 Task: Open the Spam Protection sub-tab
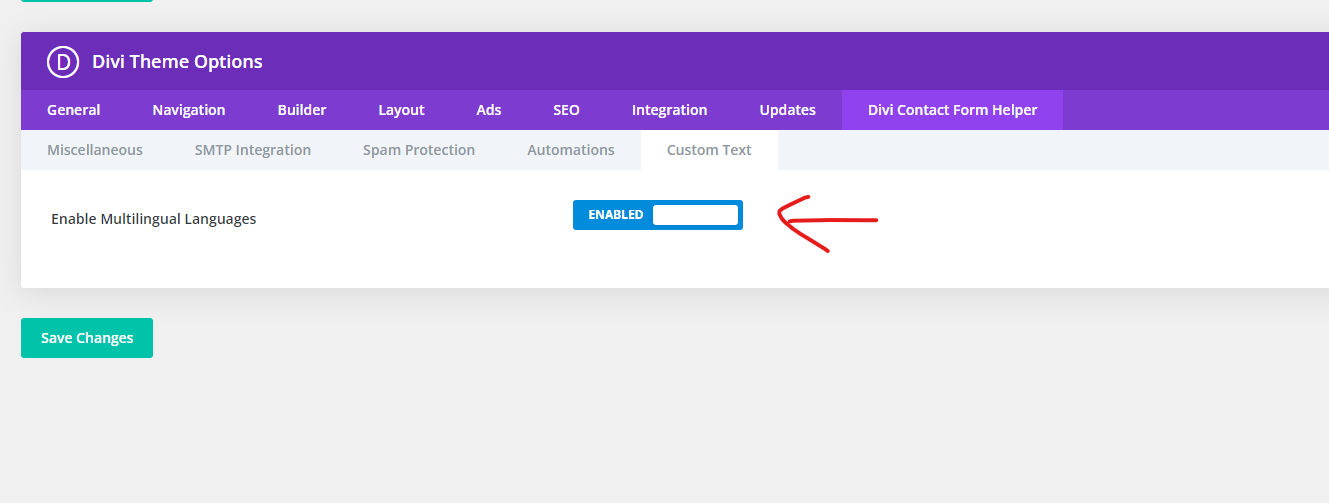[419, 150]
